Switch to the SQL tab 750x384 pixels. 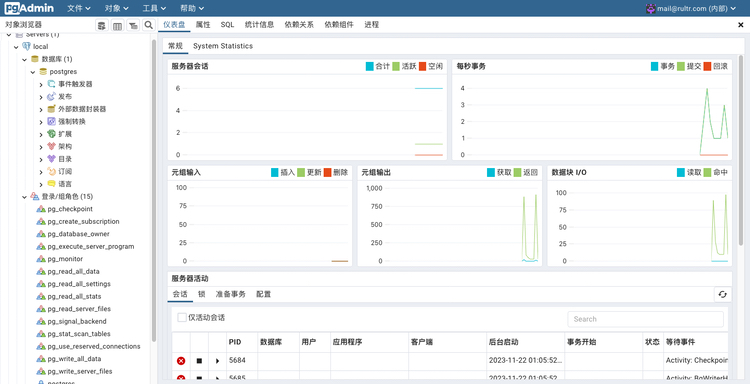[227, 25]
